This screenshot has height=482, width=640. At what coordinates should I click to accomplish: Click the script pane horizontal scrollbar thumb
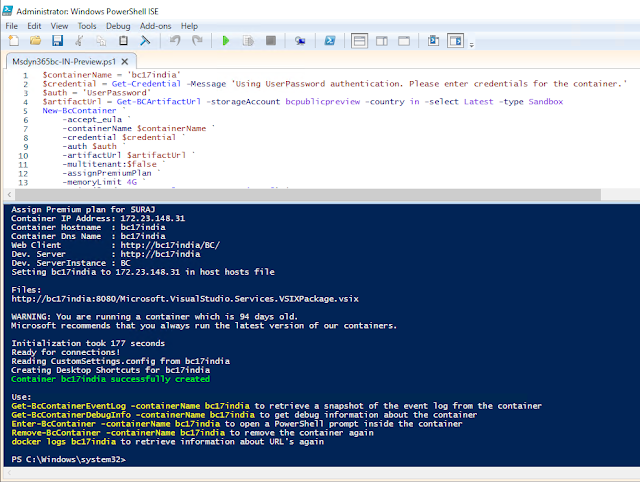click(308, 195)
